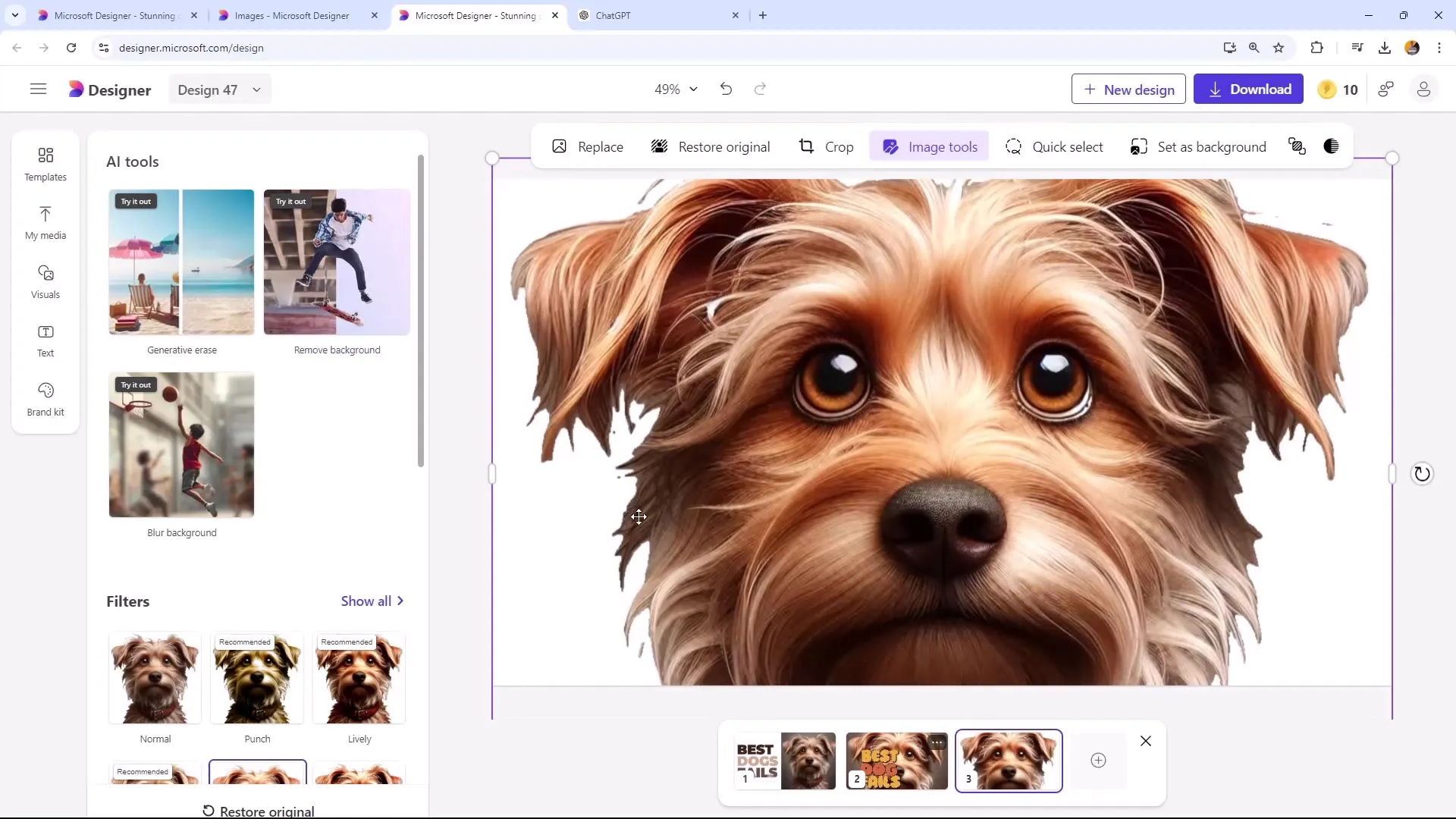Click the Restore original icon
The width and height of the screenshot is (1456, 819).
[x=659, y=147]
